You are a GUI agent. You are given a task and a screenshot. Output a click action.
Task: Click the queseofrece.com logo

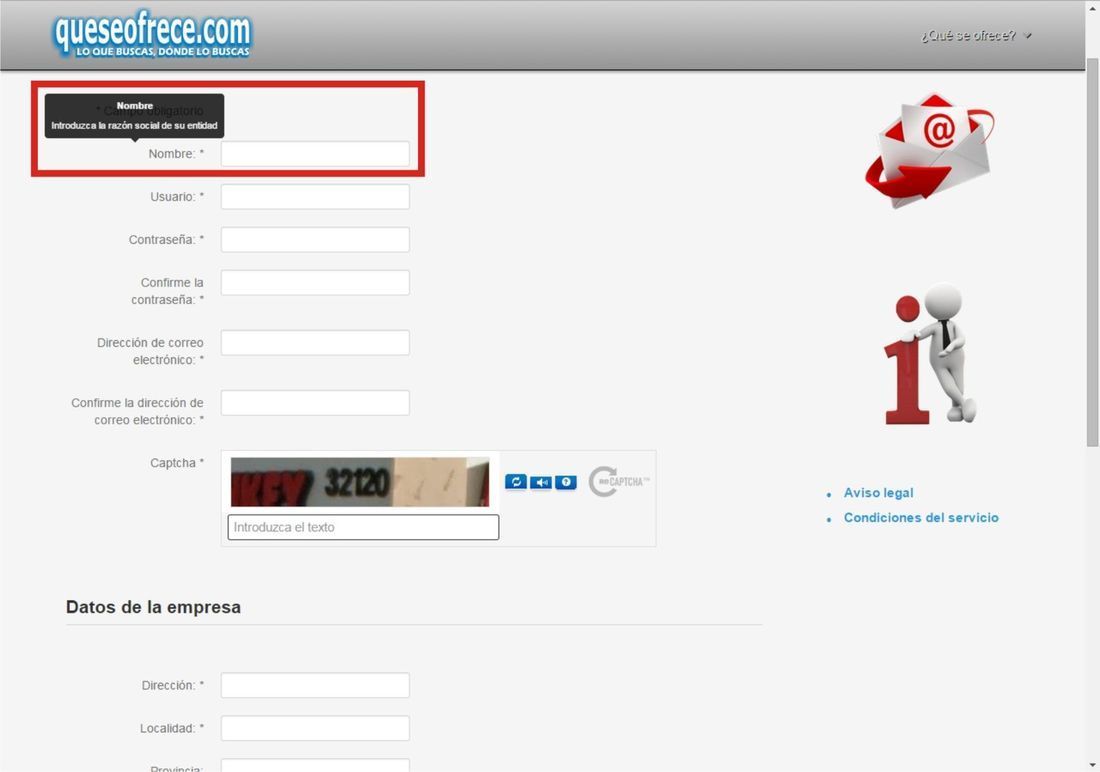click(152, 34)
